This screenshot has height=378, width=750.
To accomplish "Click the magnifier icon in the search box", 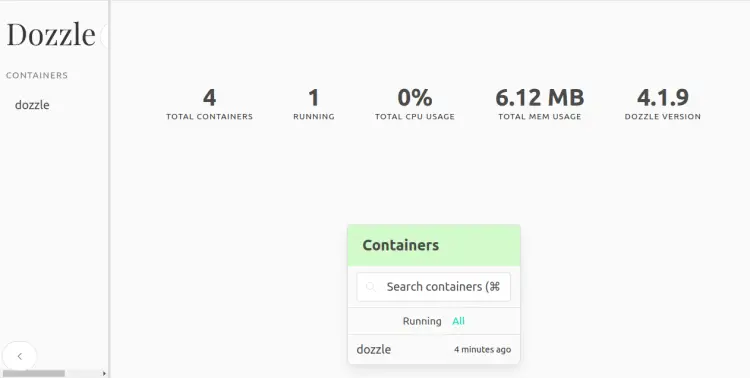I will 371,287.
